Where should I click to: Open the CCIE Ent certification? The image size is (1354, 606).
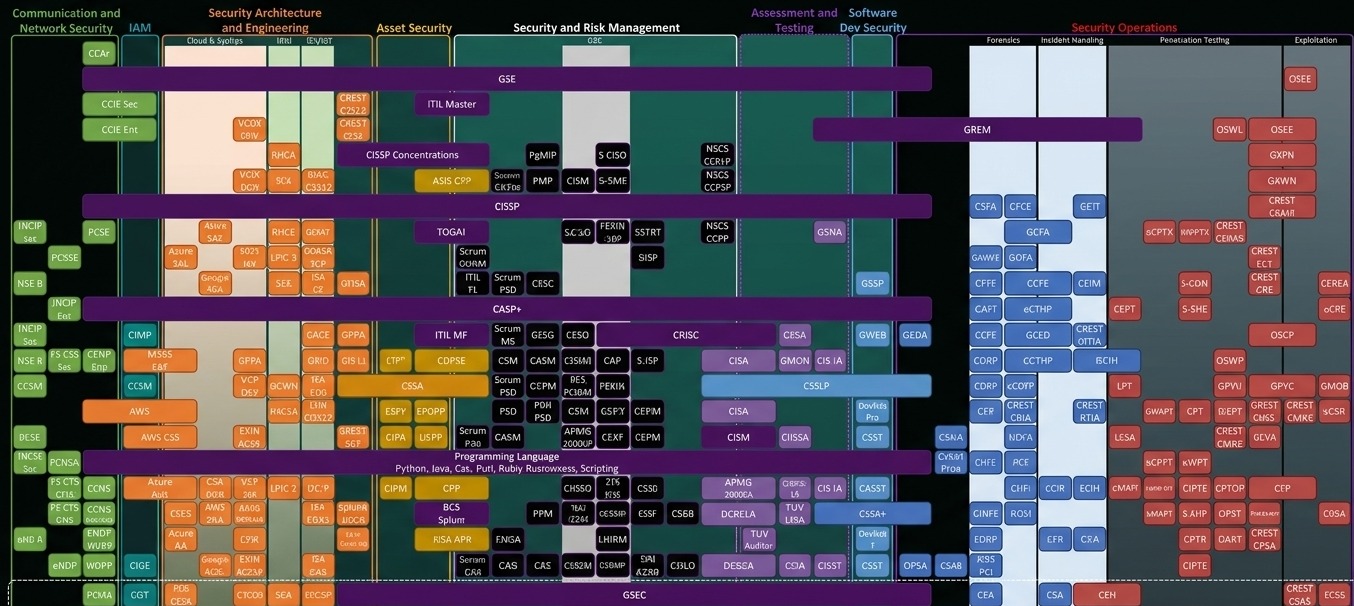click(119, 130)
